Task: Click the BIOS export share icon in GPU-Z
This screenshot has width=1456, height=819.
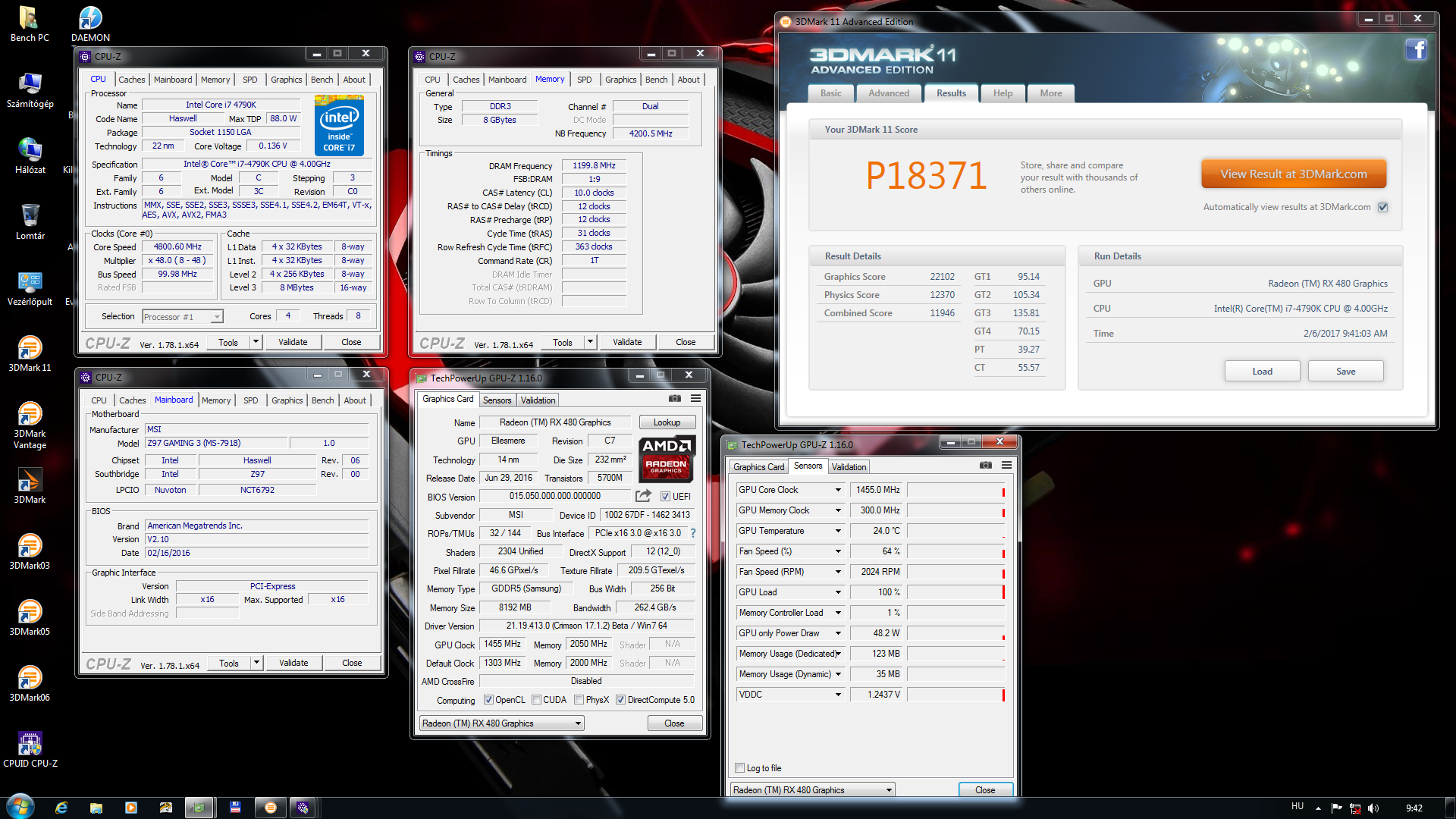Action: [643, 496]
